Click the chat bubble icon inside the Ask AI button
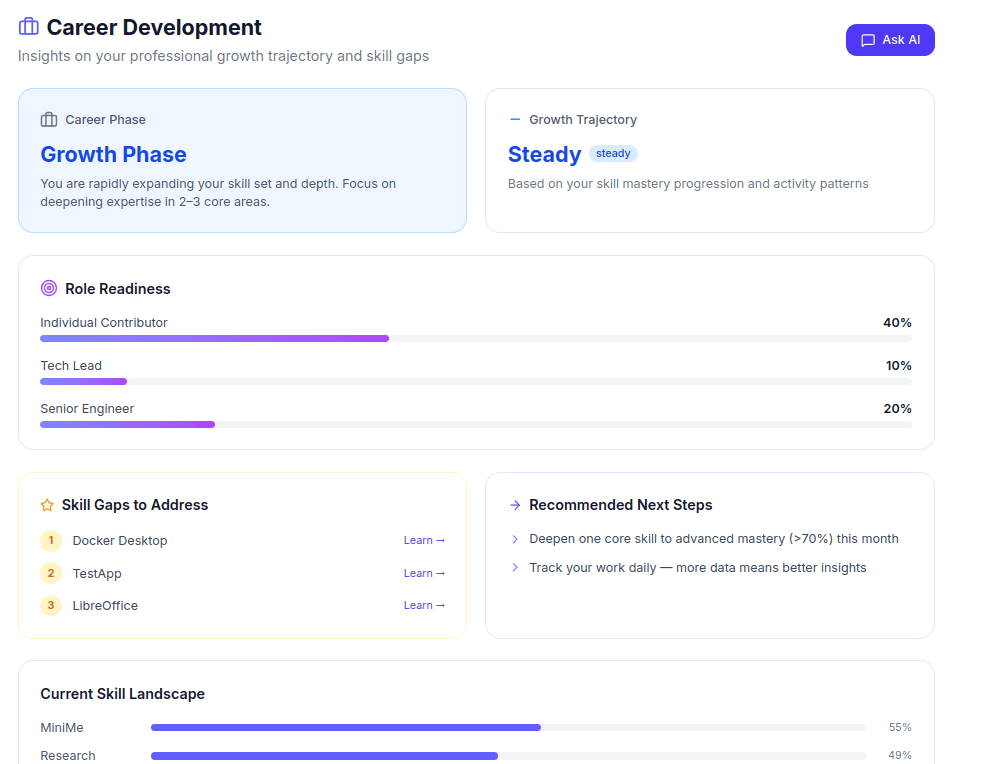Image resolution: width=988 pixels, height=764 pixels. click(x=869, y=40)
